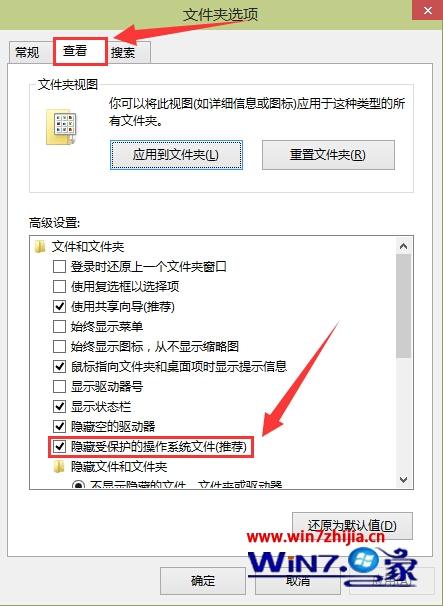This screenshot has width=443, height=606.
Task: Click 重置文件夹(R) button
Action: click(328, 155)
